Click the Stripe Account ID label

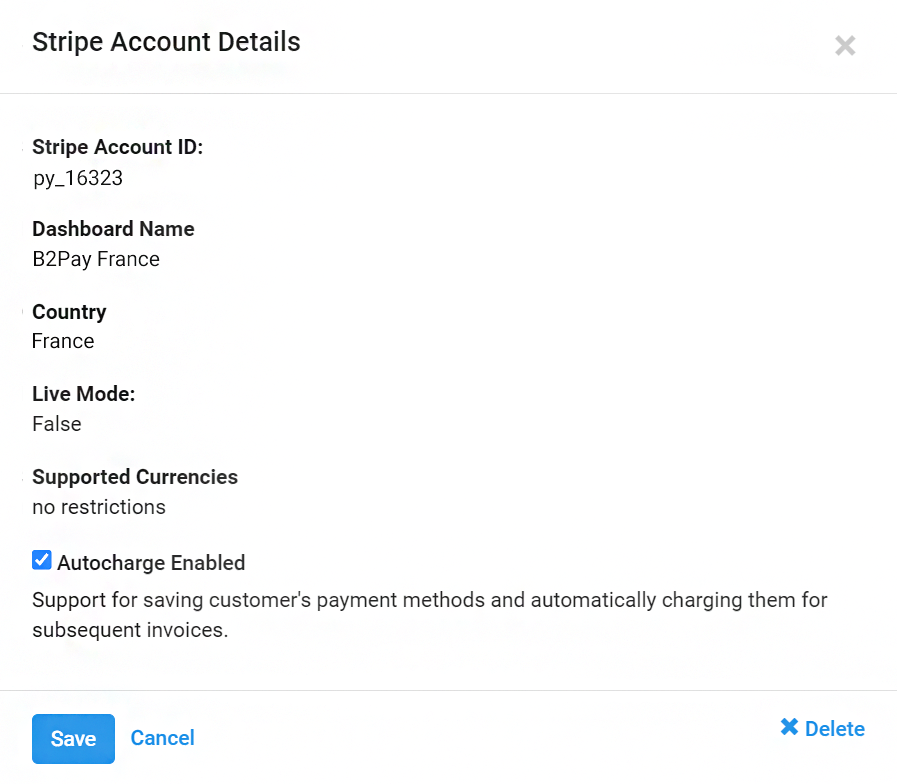click(117, 147)
